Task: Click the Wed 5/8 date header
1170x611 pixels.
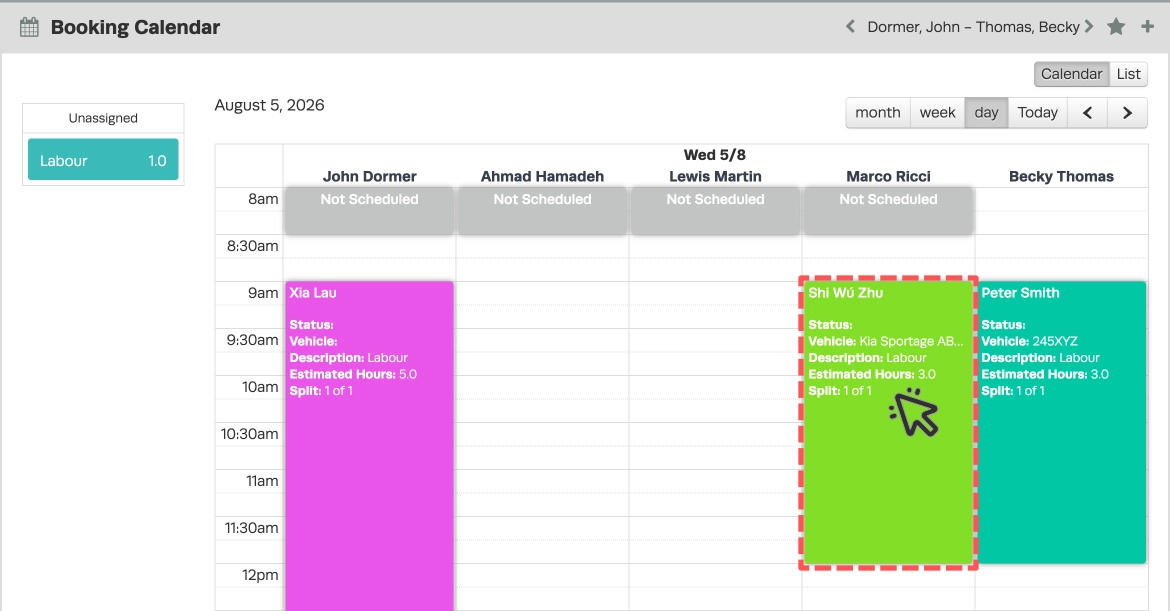Action: pyautogui.click(x=715, y=155)
